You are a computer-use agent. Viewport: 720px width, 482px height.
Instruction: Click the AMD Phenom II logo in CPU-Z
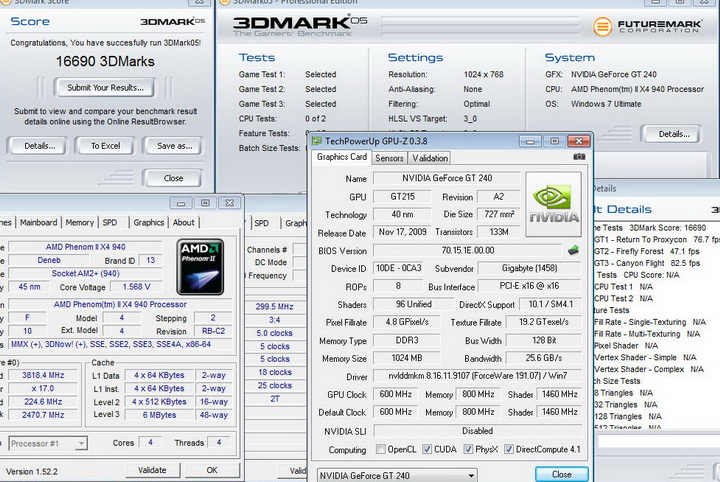point(200,266)
